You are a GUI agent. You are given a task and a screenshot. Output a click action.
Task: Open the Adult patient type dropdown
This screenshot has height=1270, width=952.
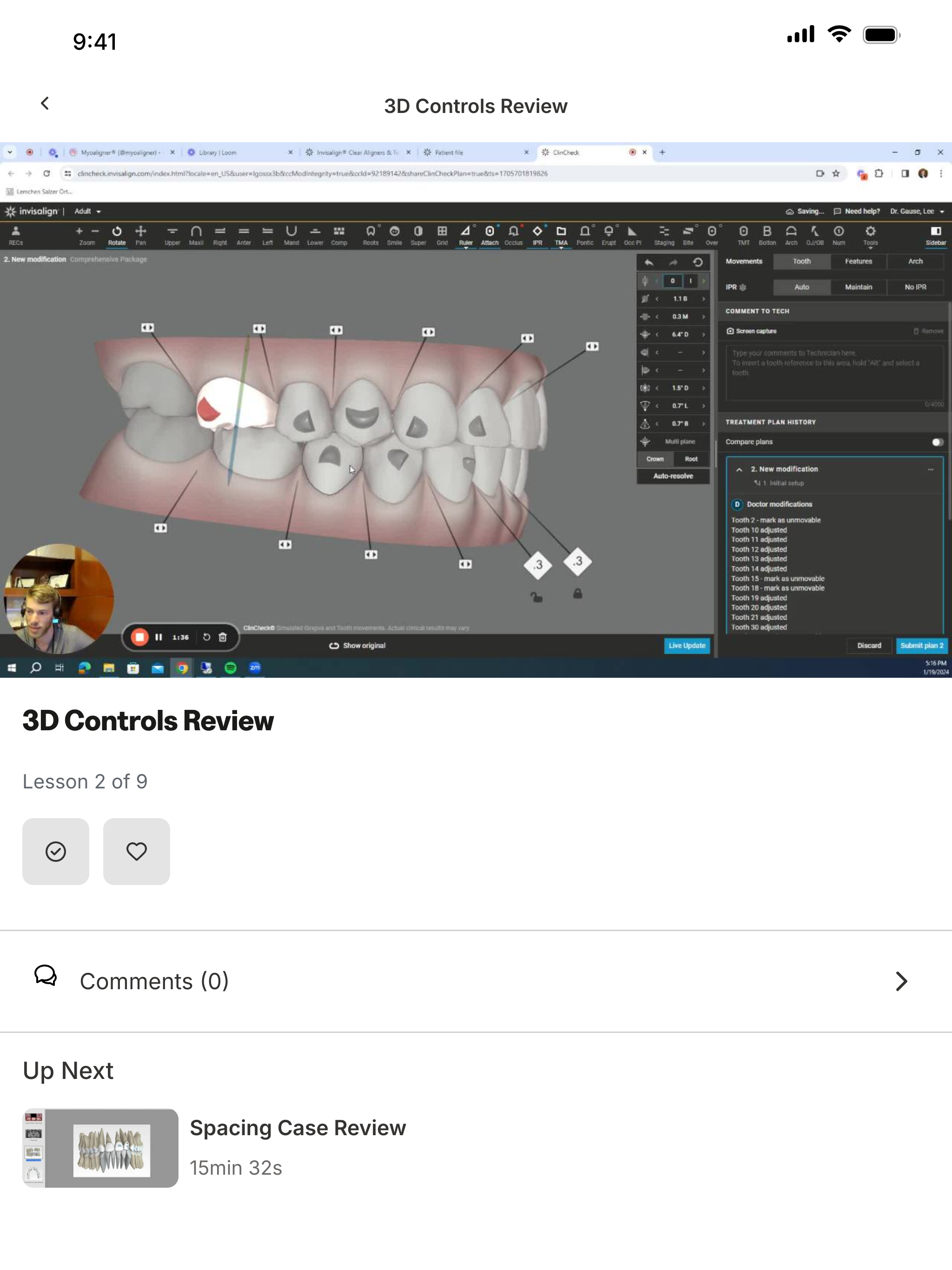tap(88, 212)
